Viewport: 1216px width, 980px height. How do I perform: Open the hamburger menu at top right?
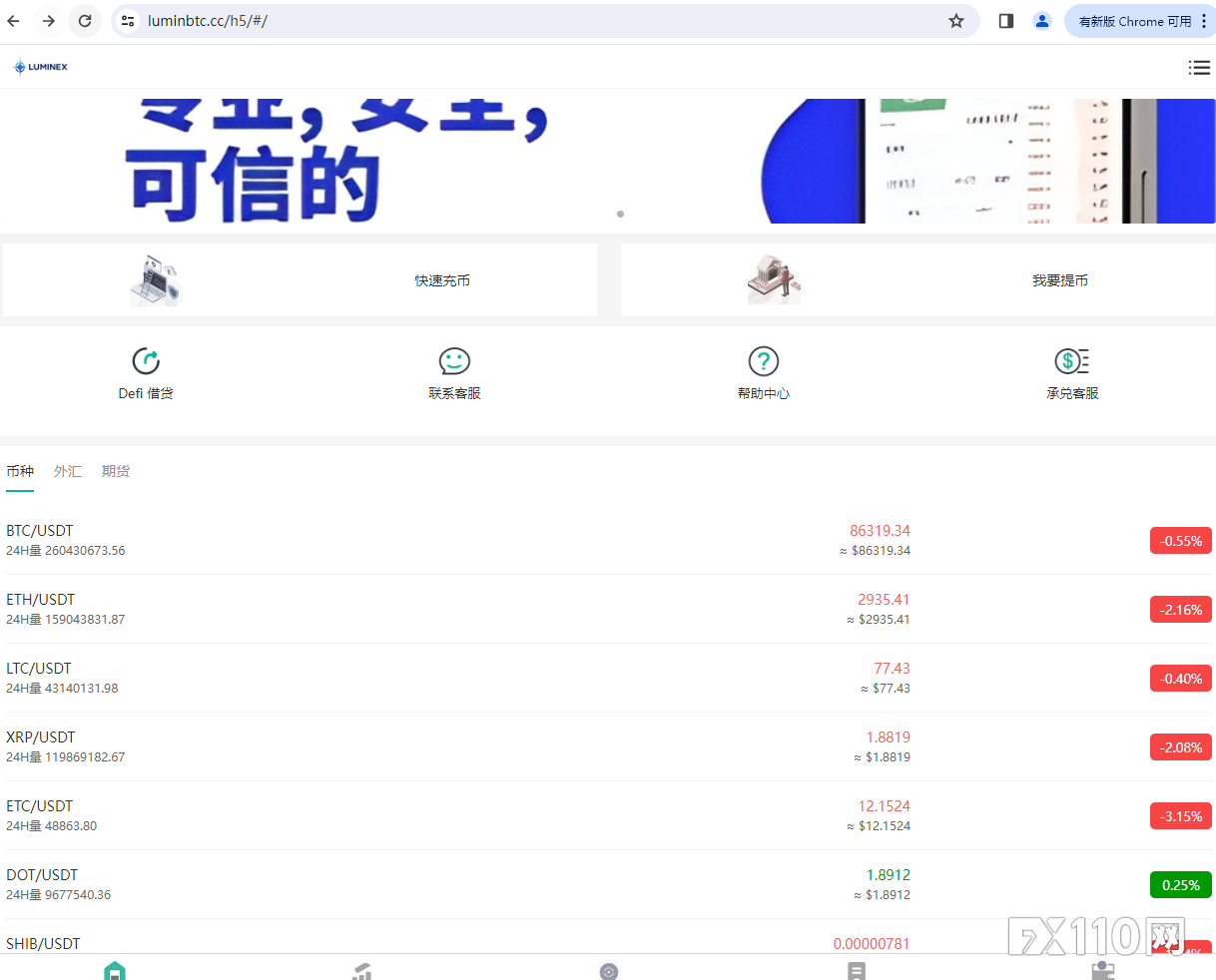(x=1198, y=67)
